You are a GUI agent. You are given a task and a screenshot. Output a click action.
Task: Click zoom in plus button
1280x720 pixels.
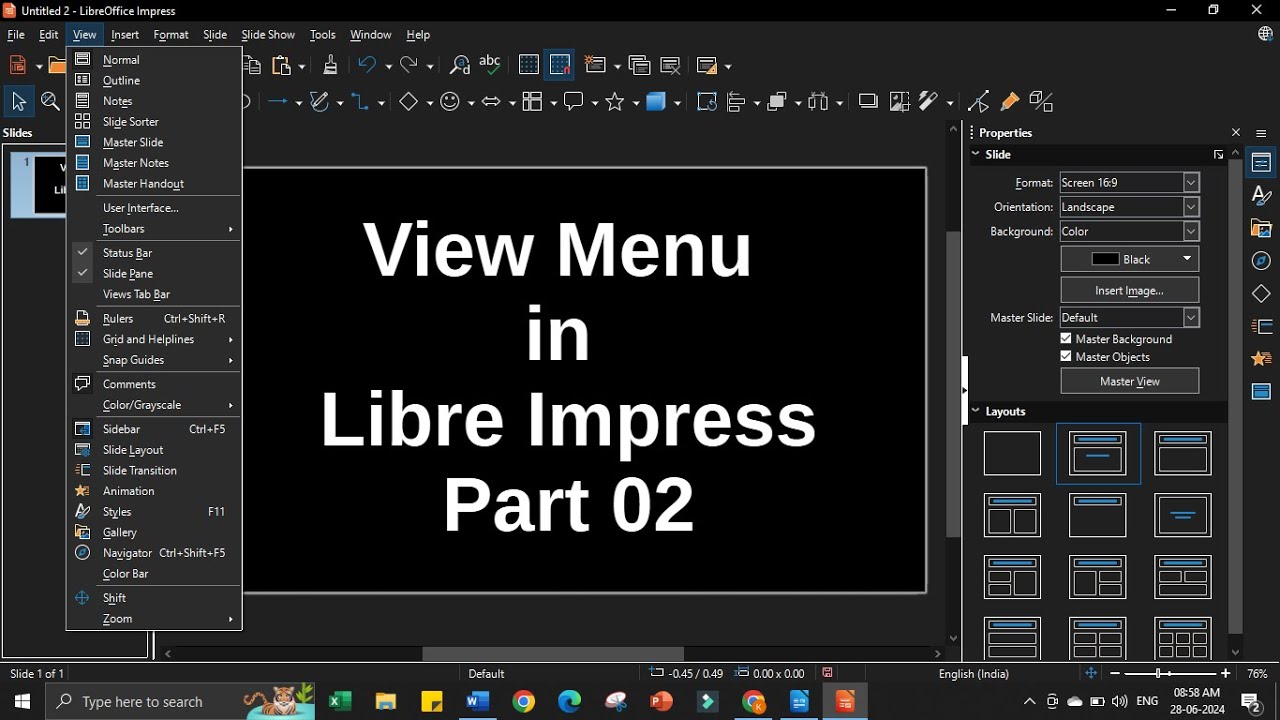click(1226, 674)
